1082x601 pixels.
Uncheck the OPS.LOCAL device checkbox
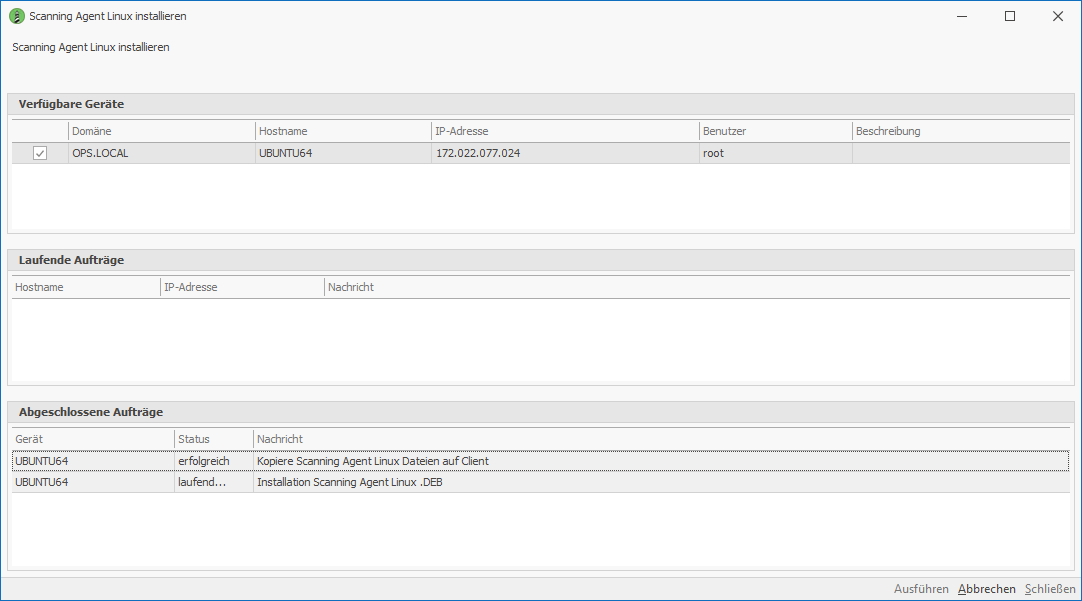[x=40, y=153]
